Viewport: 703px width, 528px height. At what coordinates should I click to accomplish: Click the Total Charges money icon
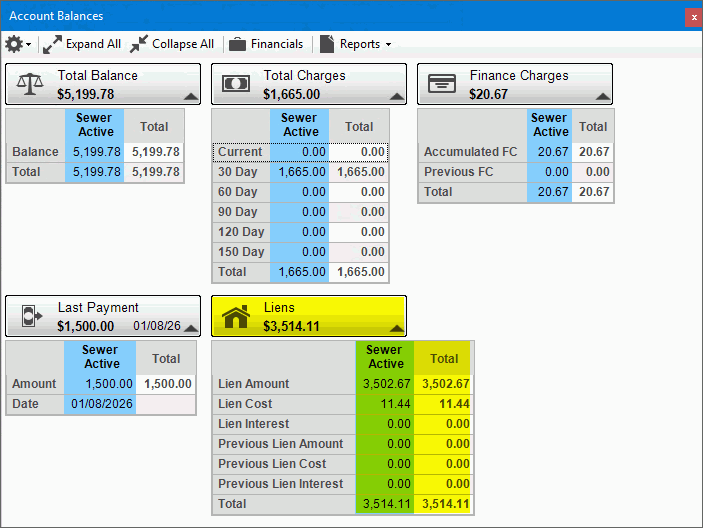pyautogui.click(x=237, y=85)
